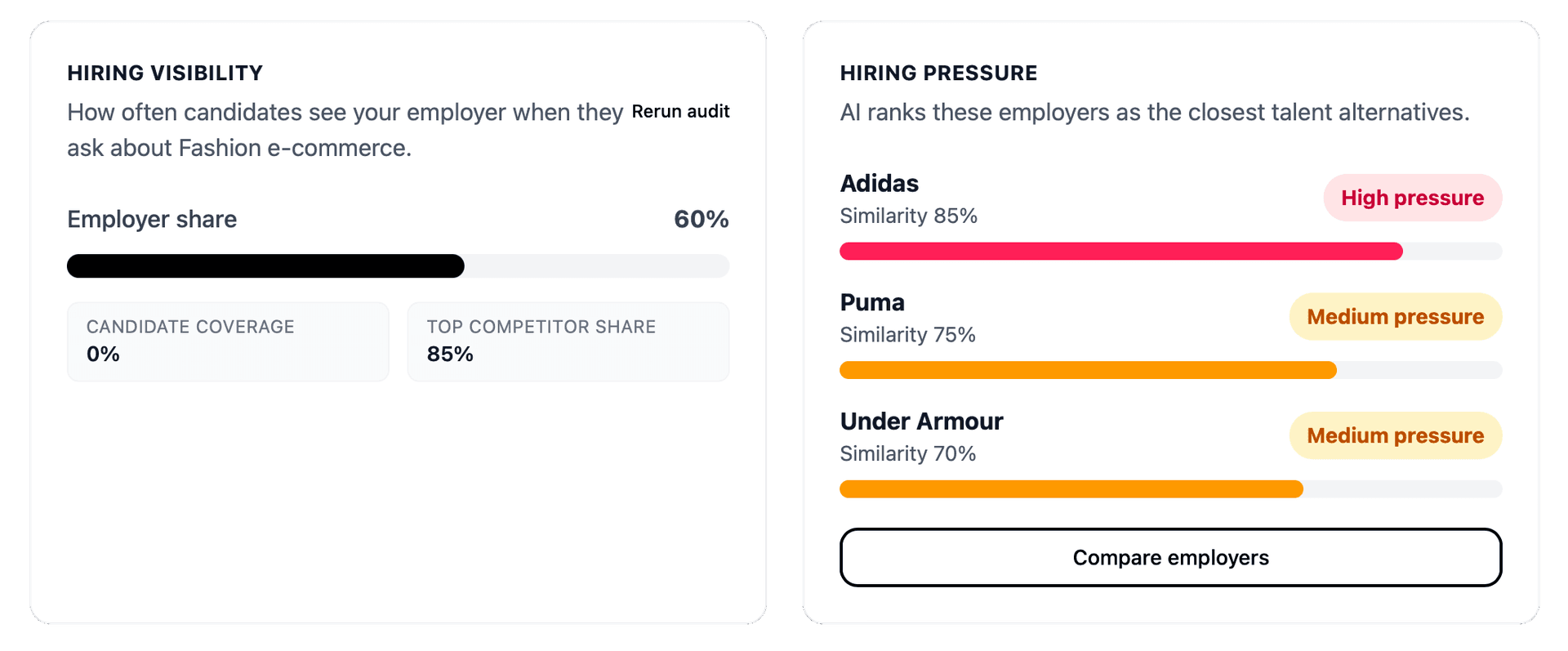1568x651 pixels.
Task: Click the orange Puma similarity bar
Action: pos(1088,371)
